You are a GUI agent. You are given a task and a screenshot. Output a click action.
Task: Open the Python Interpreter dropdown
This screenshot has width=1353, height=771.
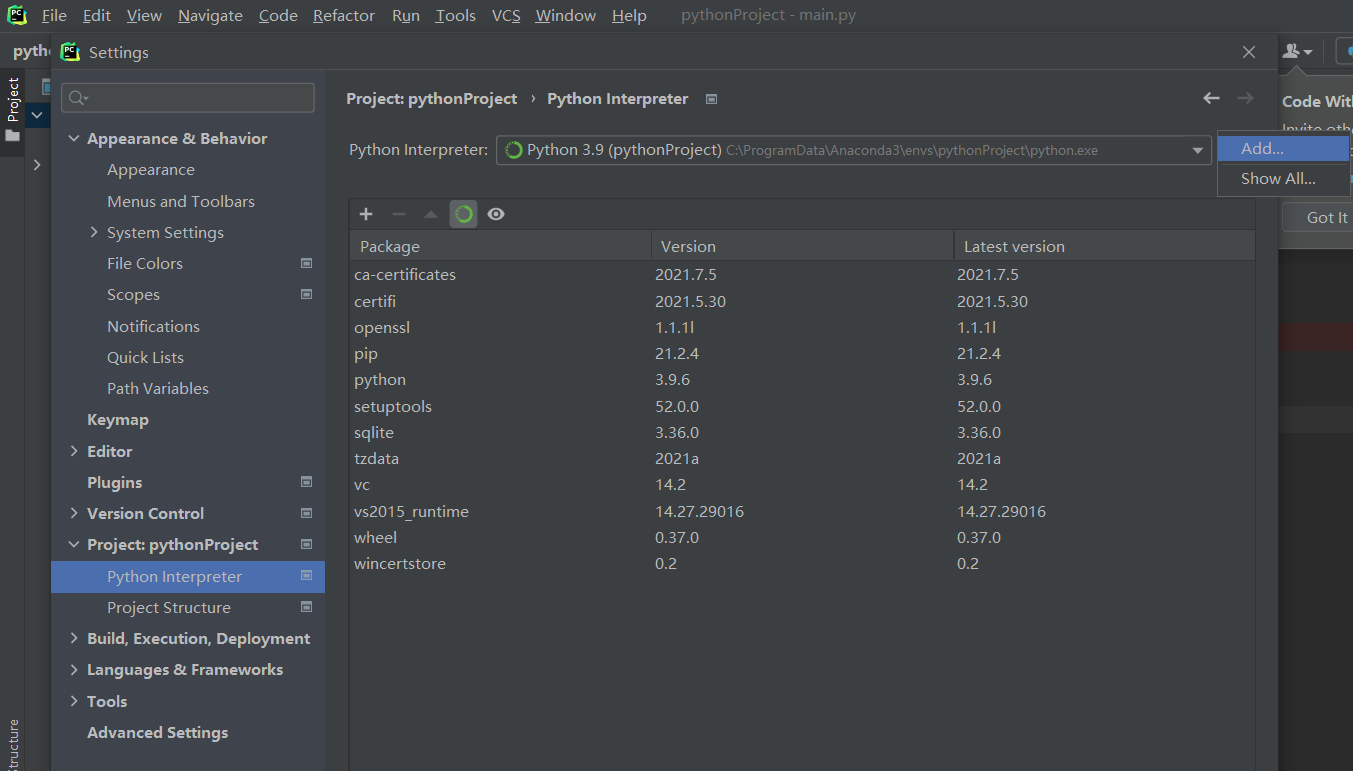[x=1197, y=150]
